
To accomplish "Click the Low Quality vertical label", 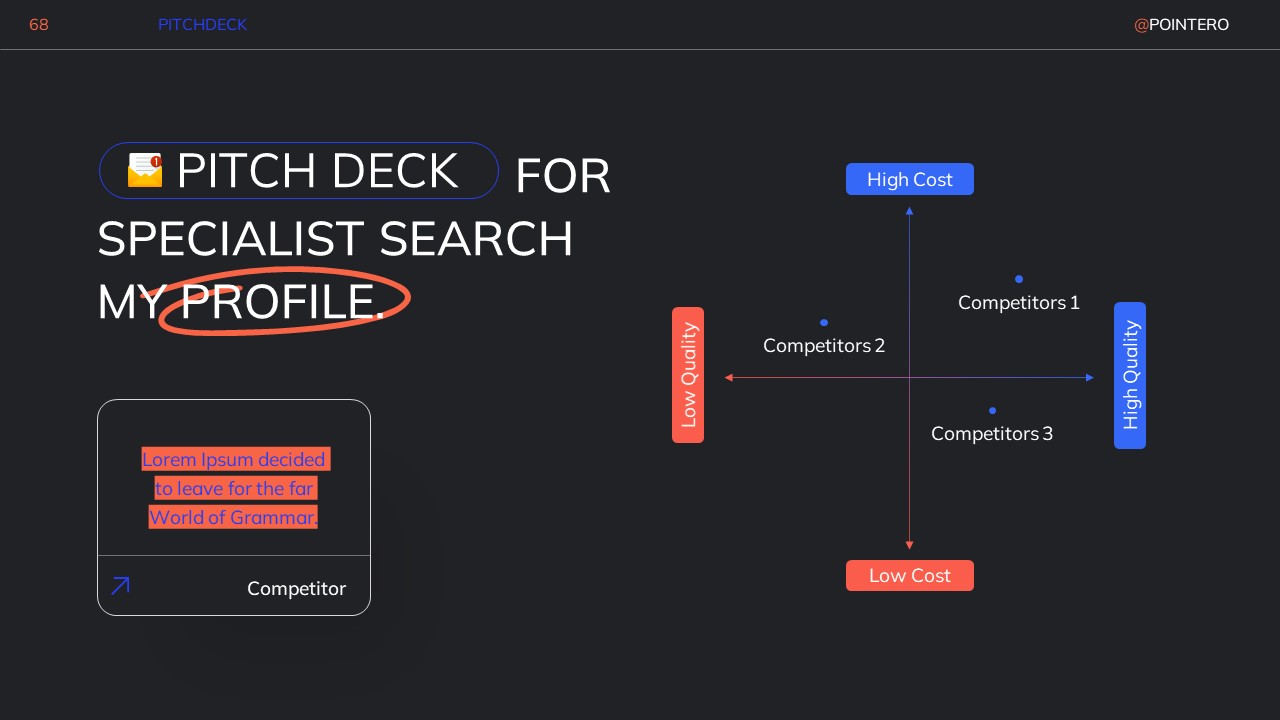I will click(688, 375).
